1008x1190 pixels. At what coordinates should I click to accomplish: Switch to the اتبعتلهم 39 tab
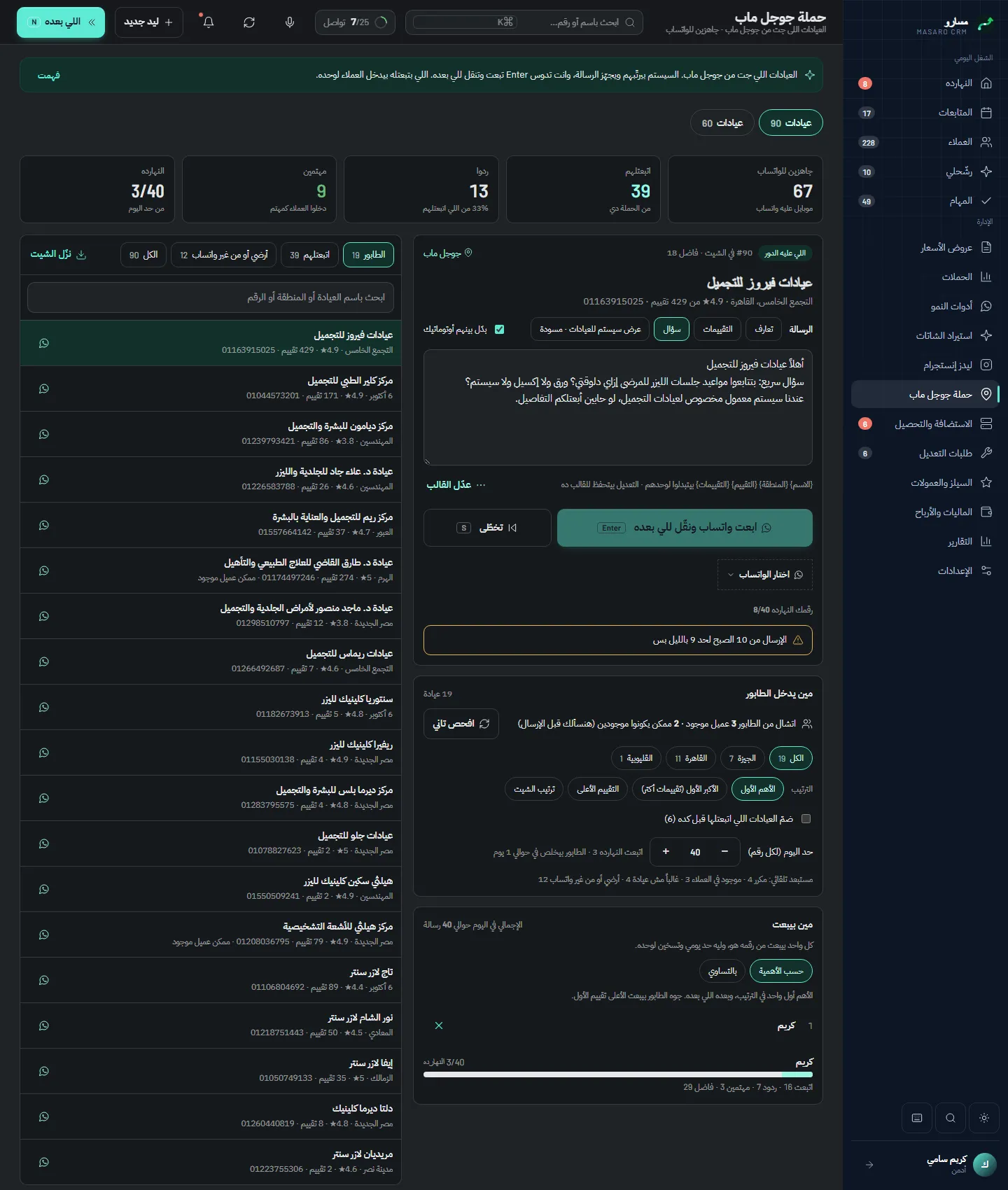310,255
